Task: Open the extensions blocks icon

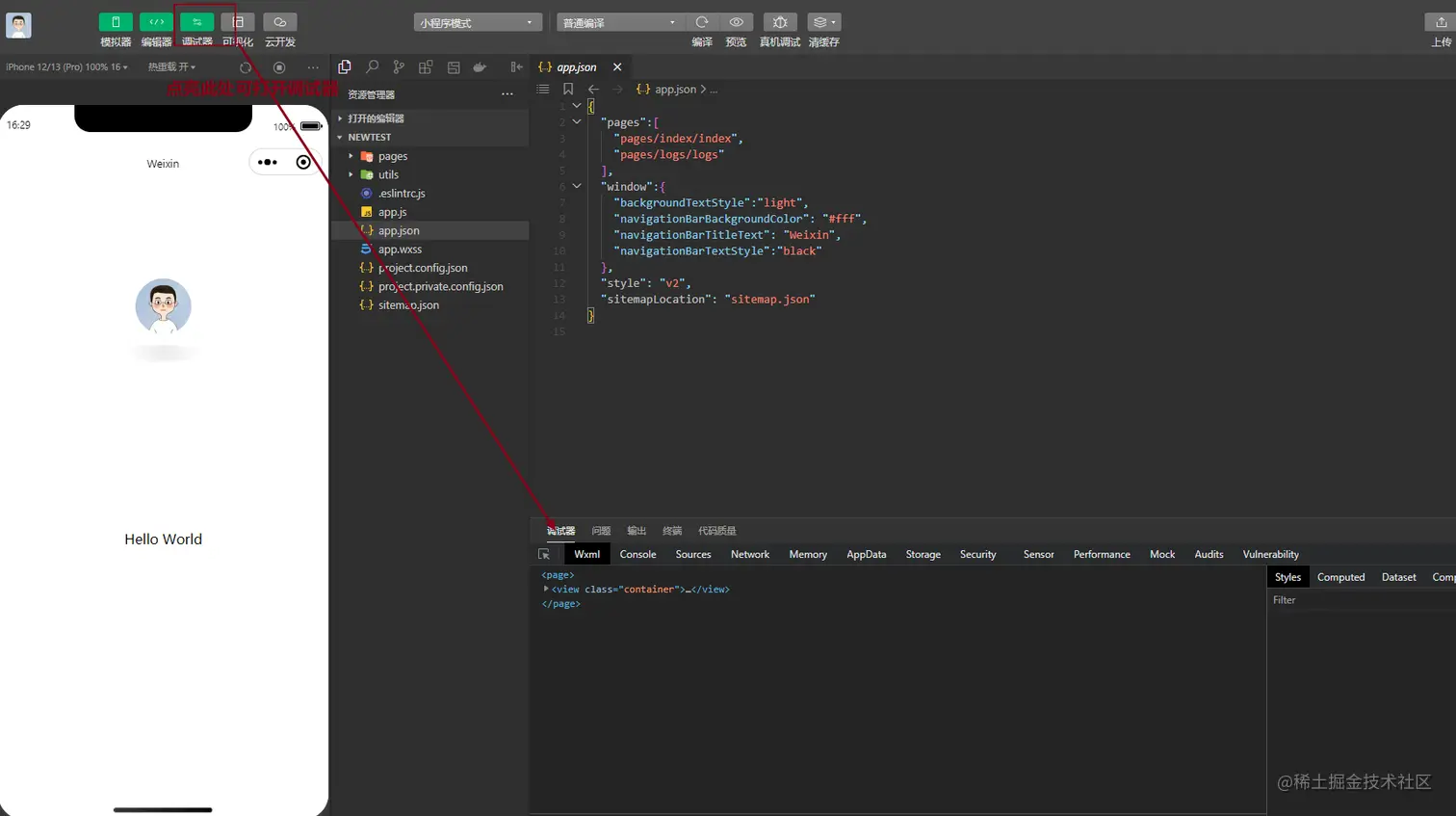Action: (426, 67)
